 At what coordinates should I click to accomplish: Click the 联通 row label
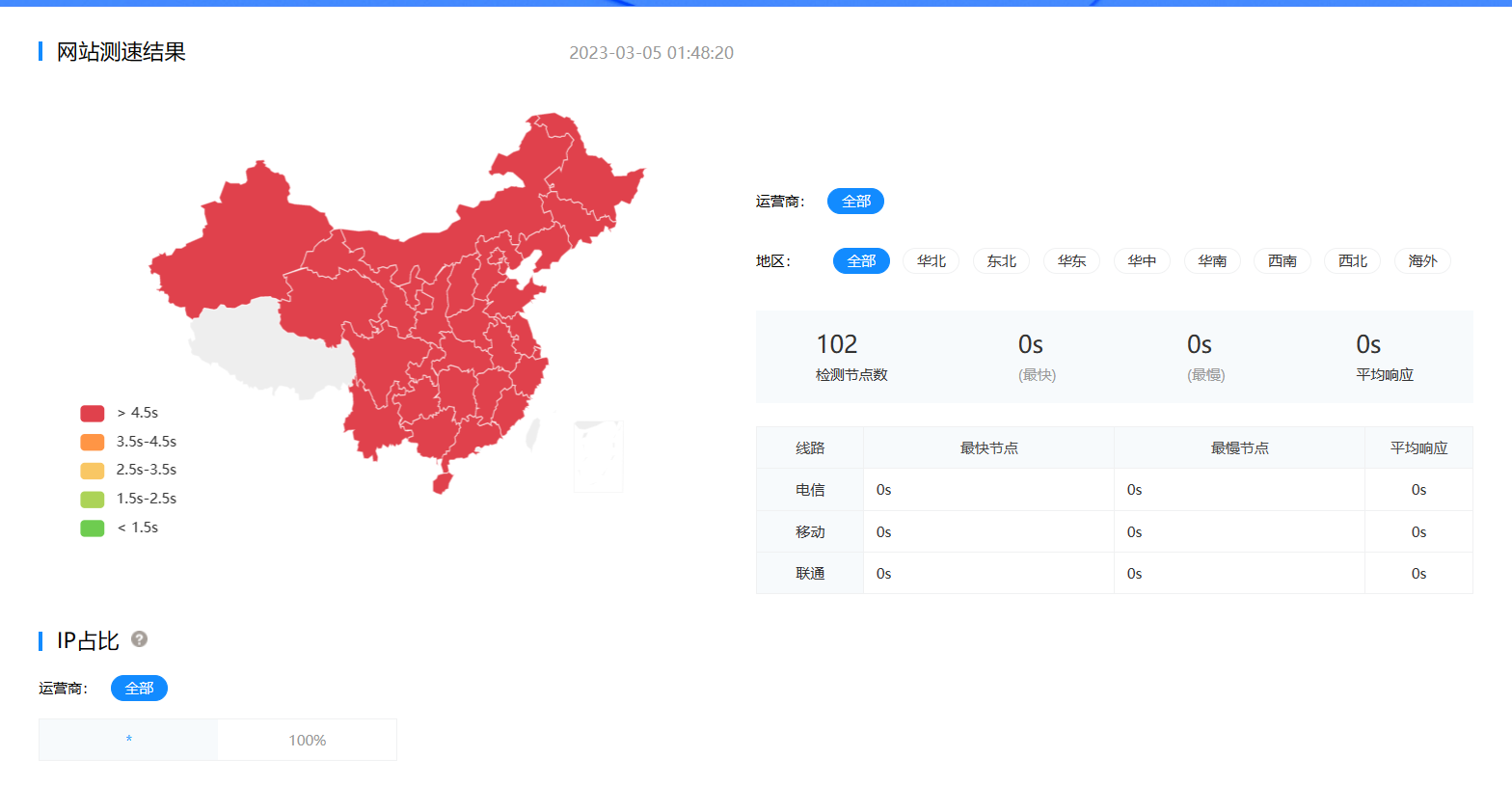click(810, 574)
